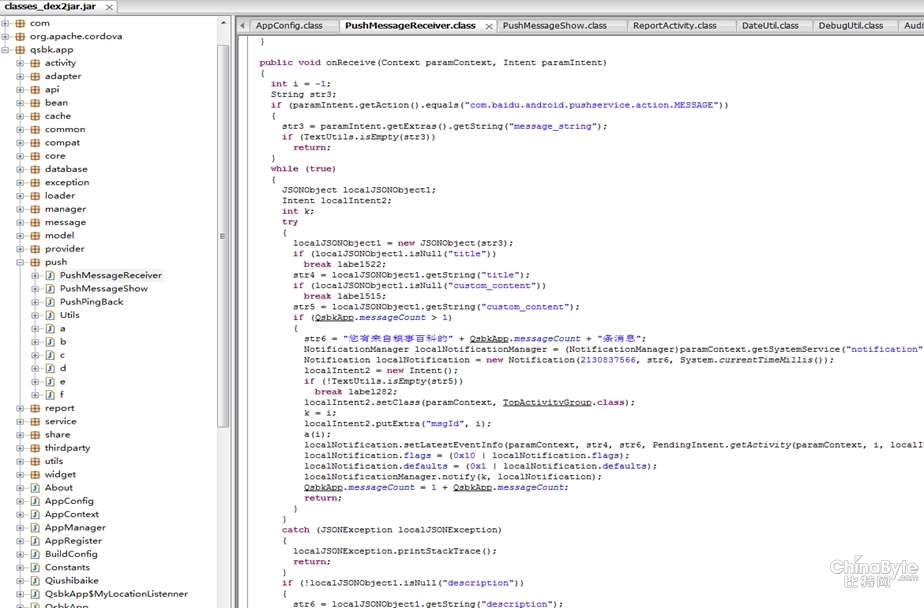Click the PushMessageShow class file icon

(x=50, y=289)
